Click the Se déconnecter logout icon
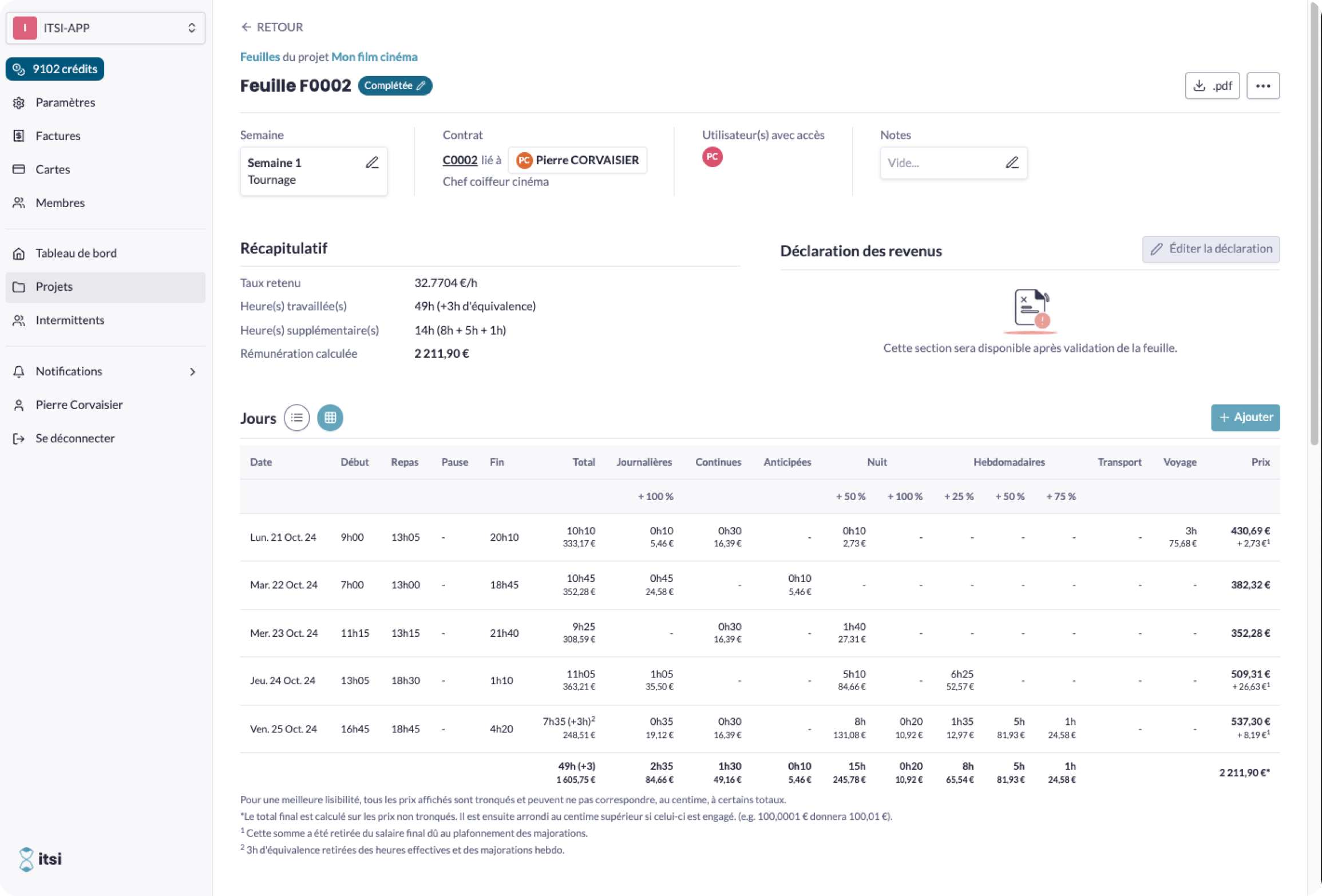 19,438
